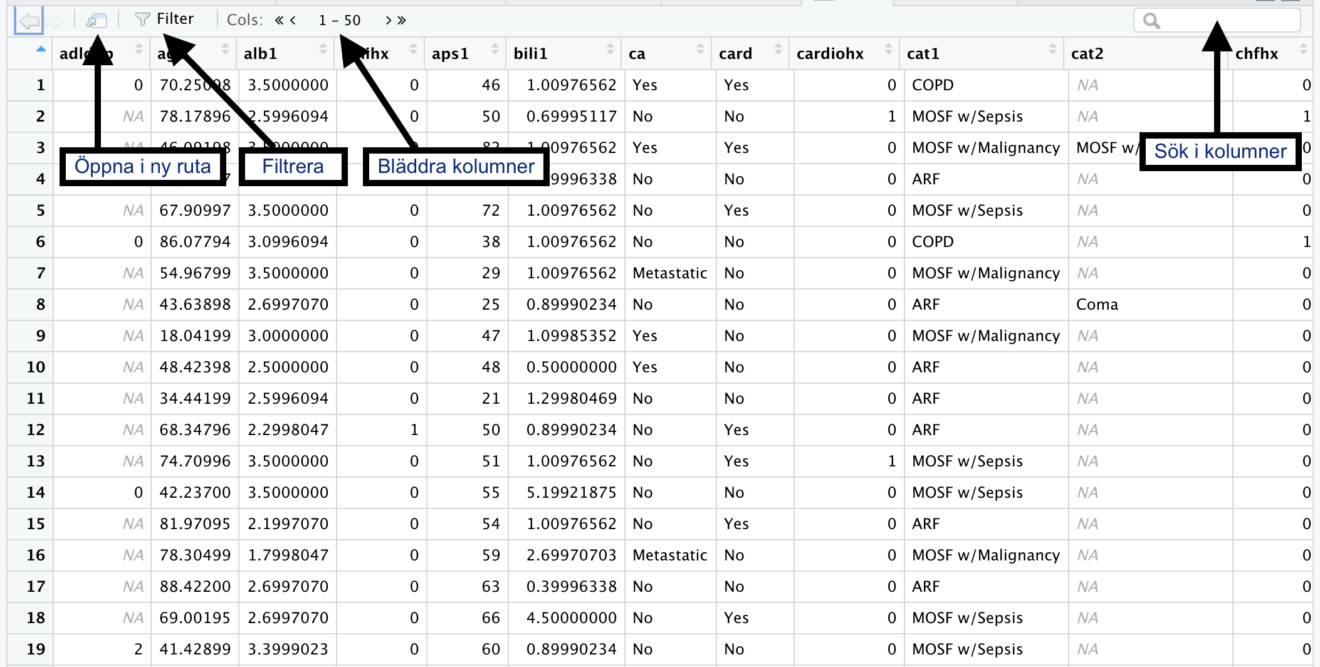Open data viewer in new window
Viewport: 1320px width, 667px height.
[96, 20]
